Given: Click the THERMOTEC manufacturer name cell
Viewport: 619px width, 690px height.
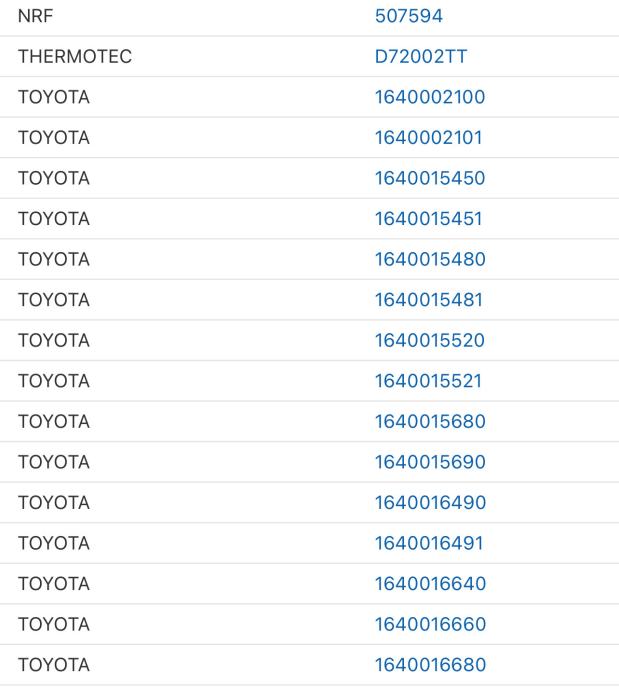Looking at the screenshot, I should tap(74, 57).
